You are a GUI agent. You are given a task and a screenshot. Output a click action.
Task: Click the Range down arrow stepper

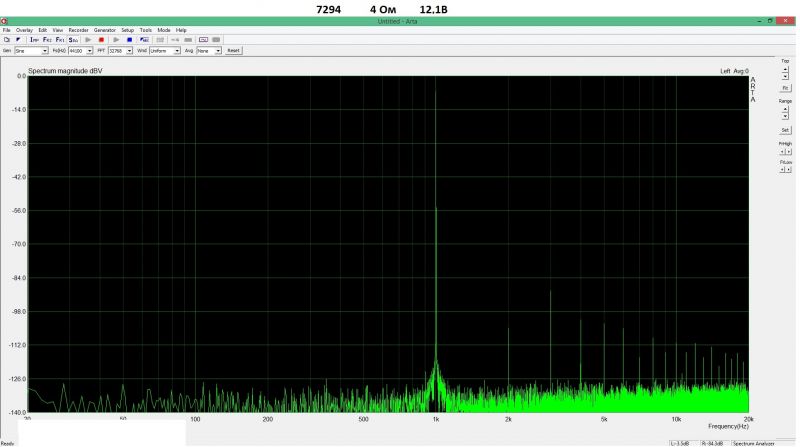(x=785, y=116)
